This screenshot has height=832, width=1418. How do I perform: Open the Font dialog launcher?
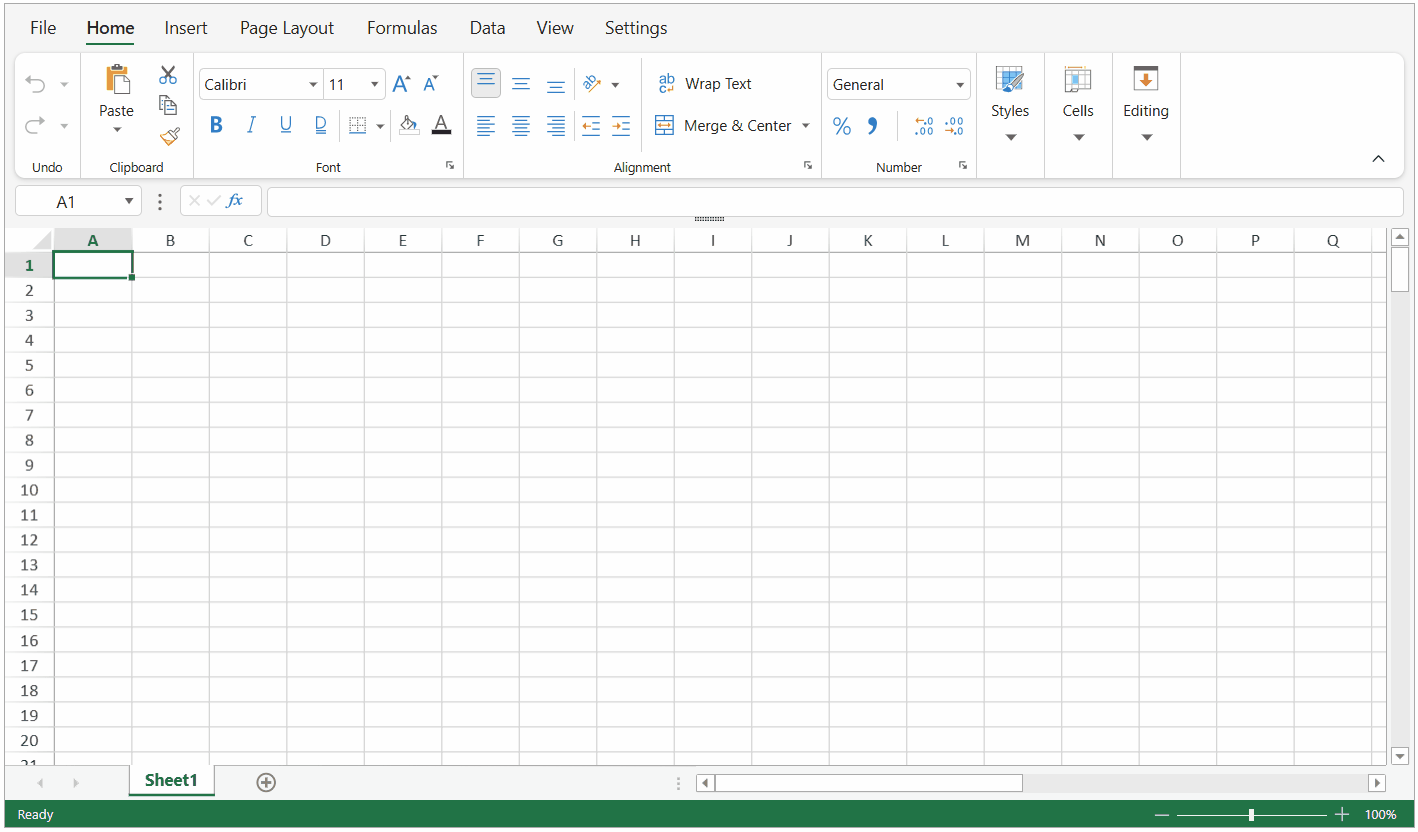coord(450,166)
